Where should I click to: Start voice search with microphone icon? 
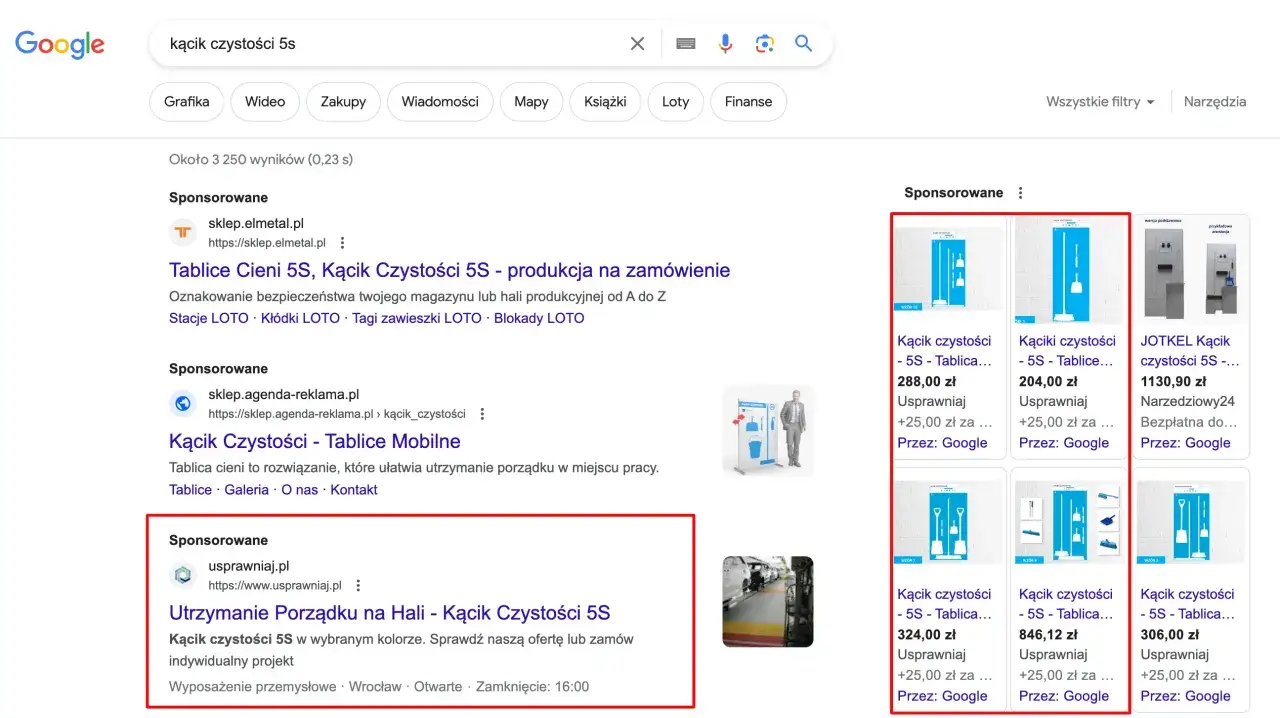click(x=726, y=43)
